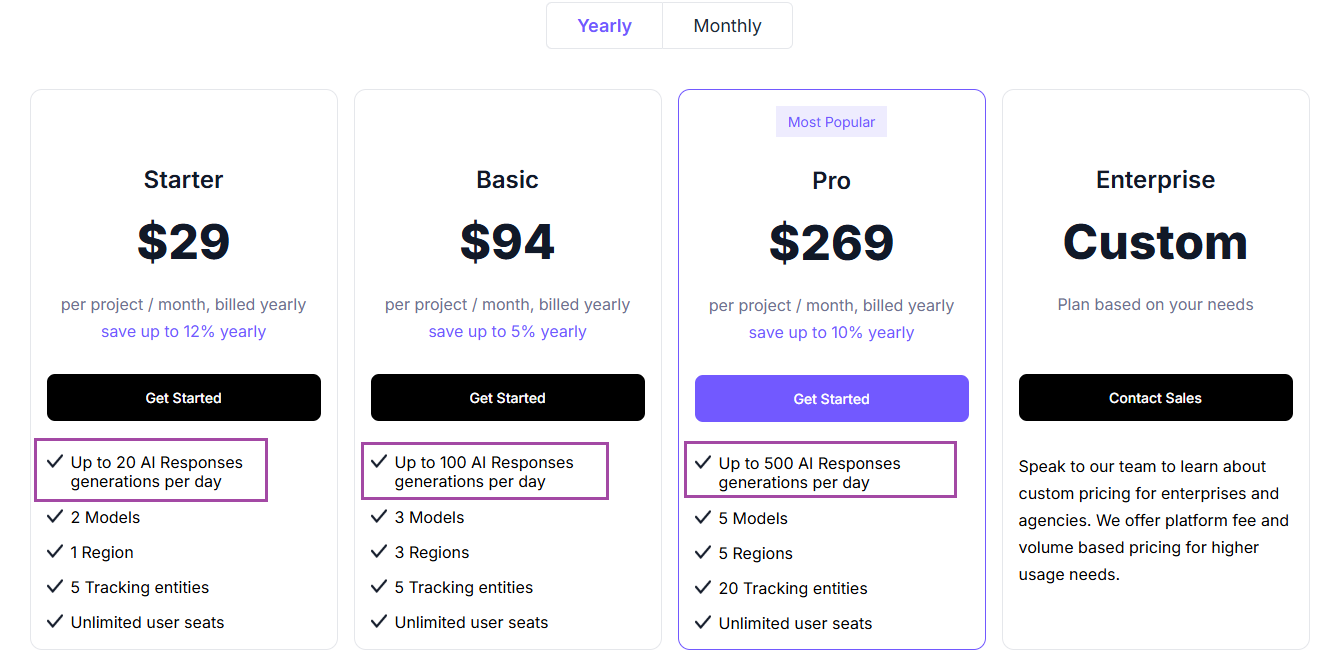Click 'save up to 10% yearly' on Pro
The height and width of the screenshot is (668, 1337).
[x=831, y=332]
